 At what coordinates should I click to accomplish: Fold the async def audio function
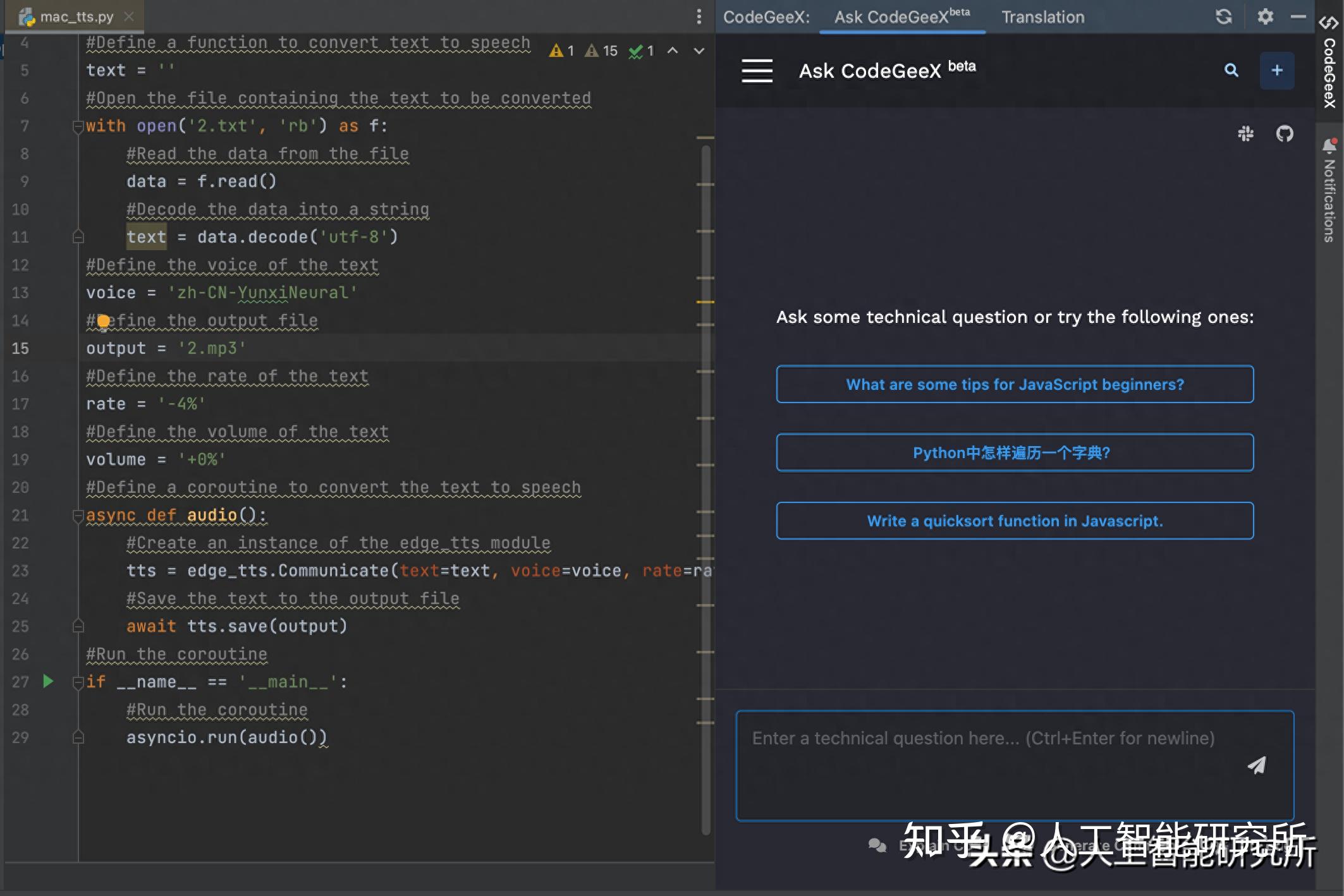pos(78,516)
